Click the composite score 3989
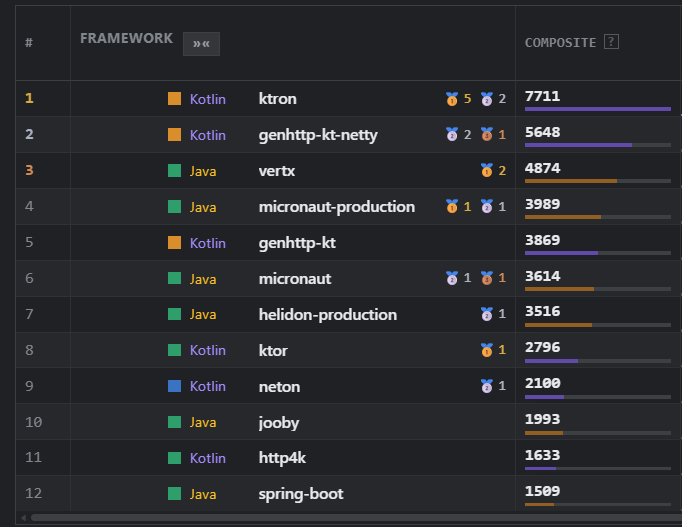This screenshot has height=527, width=682. [542, 204]
